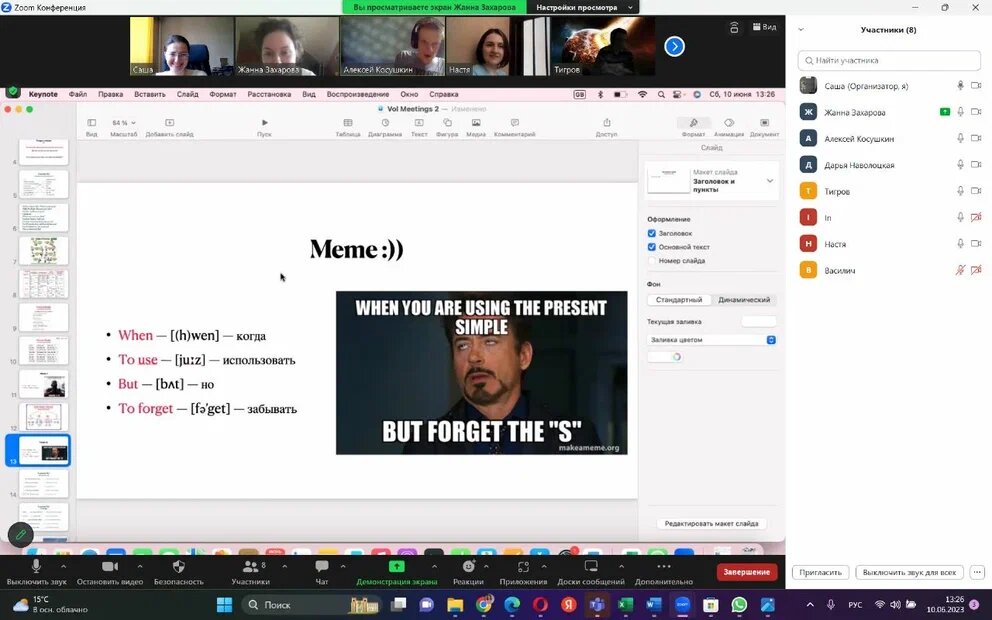The height and width of the screenshot is (620, 992).
Task: Toggle camera for Дарья Наволоцкая
Action: [976, 164]
